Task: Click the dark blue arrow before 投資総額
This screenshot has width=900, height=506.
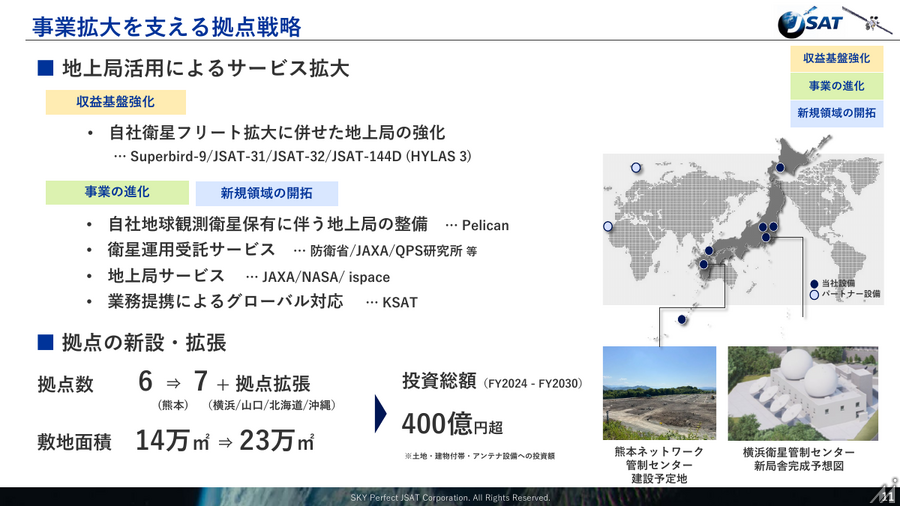Action: pyautogui.click(x=381, y=414)
